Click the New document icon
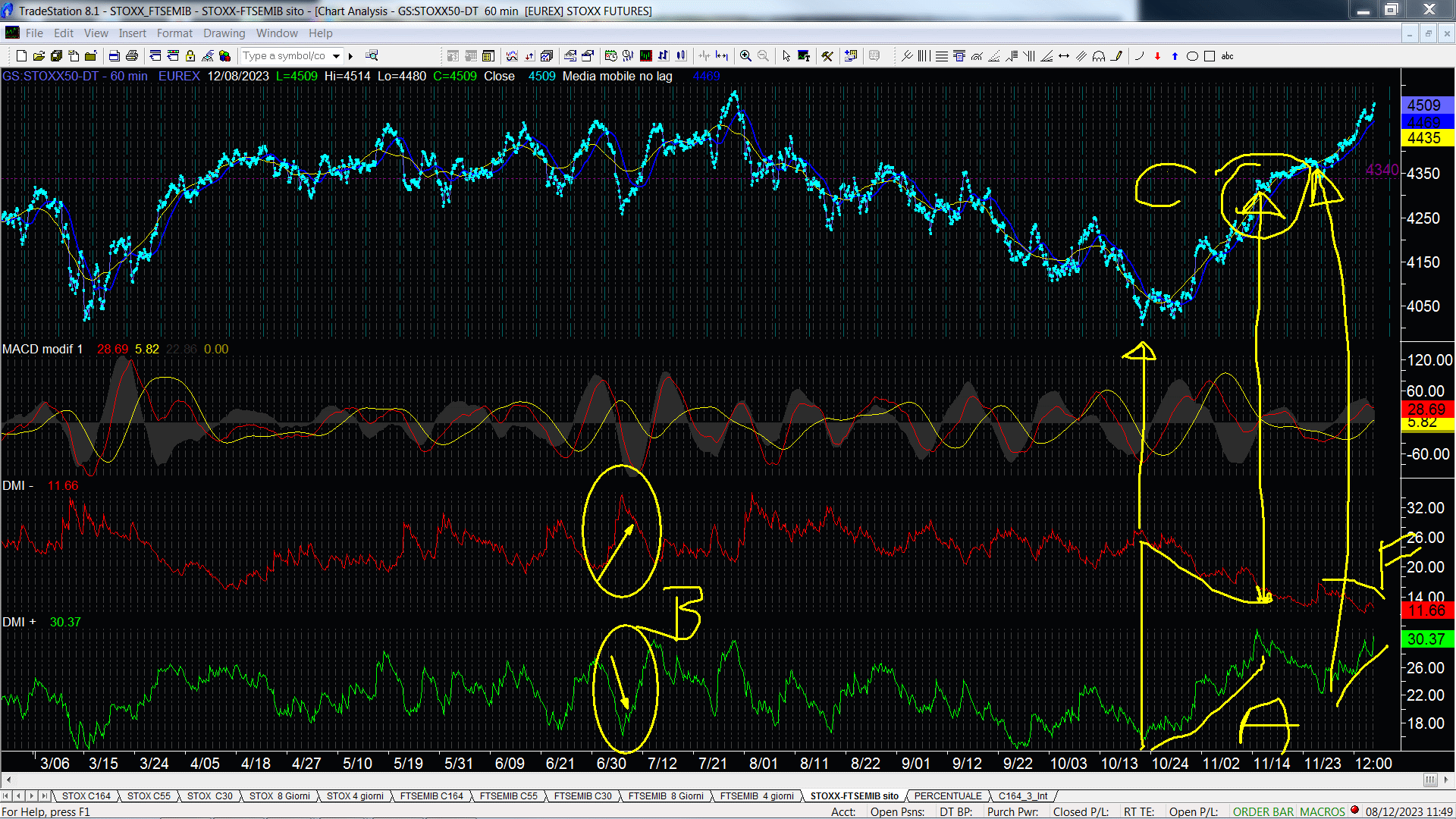 [21, 56]
